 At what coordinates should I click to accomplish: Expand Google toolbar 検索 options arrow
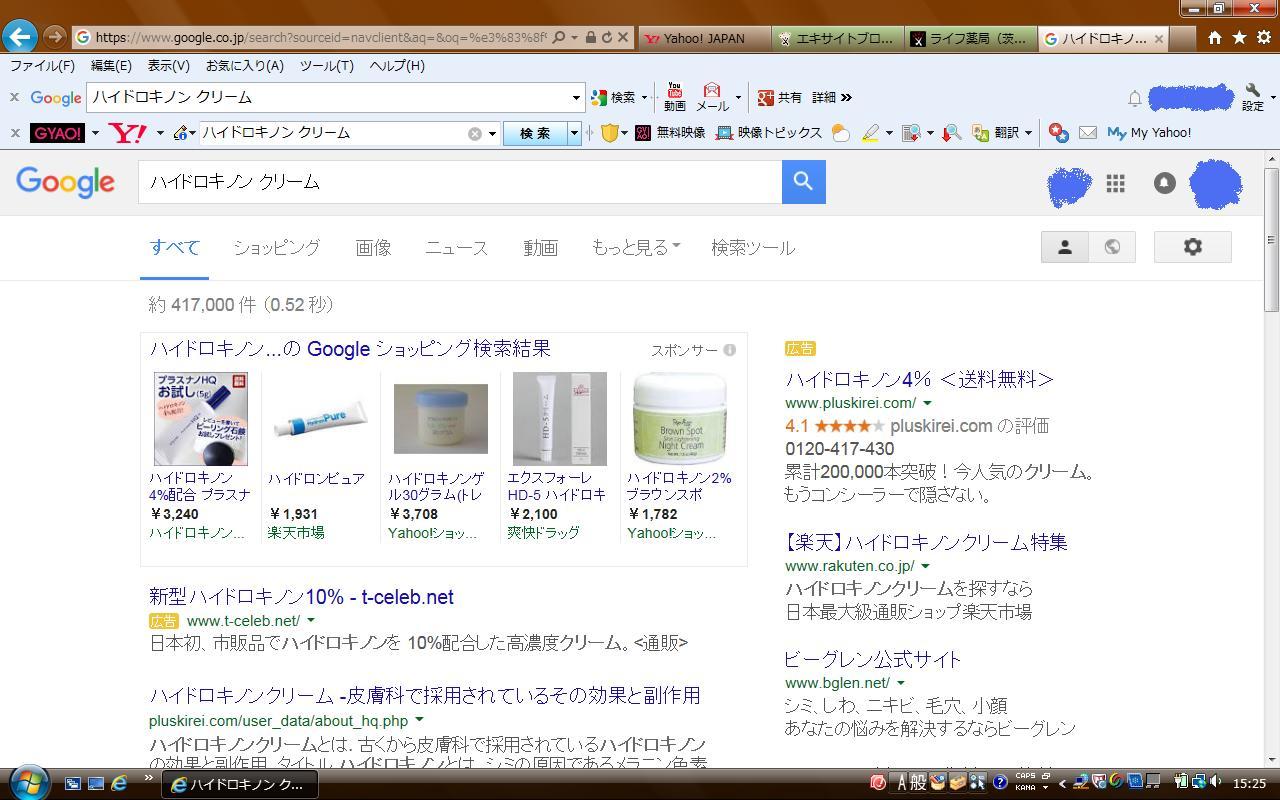[644, 98]
